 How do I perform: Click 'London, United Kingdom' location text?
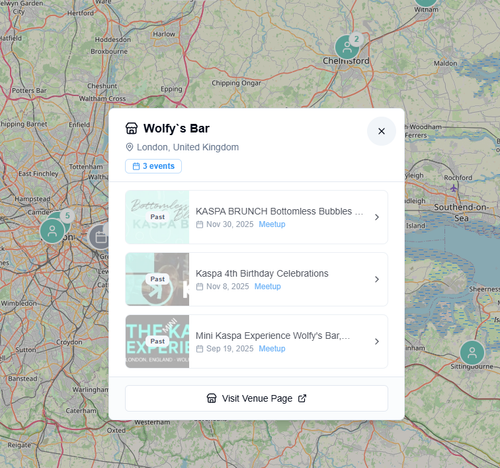pyautogui.click(x=188, y=147)
